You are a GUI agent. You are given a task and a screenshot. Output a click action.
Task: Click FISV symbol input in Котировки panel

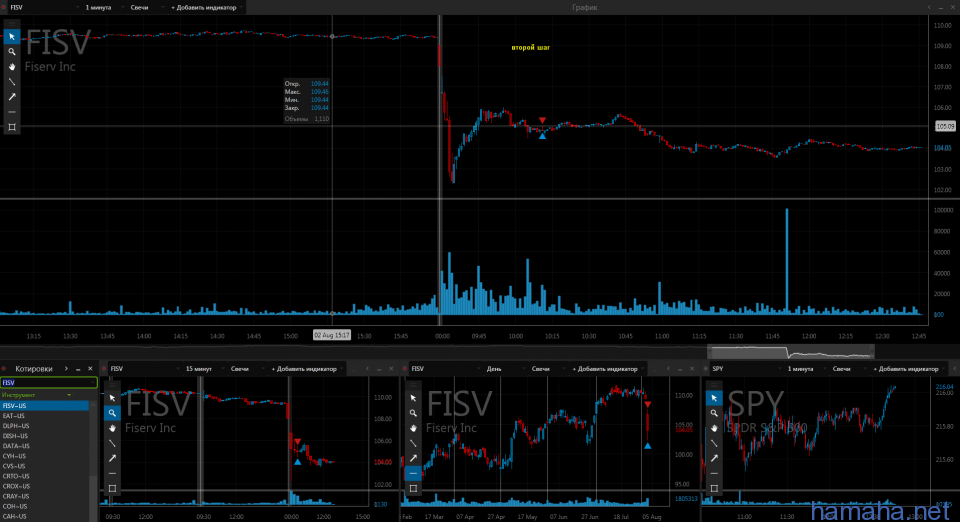click(48, 382)
